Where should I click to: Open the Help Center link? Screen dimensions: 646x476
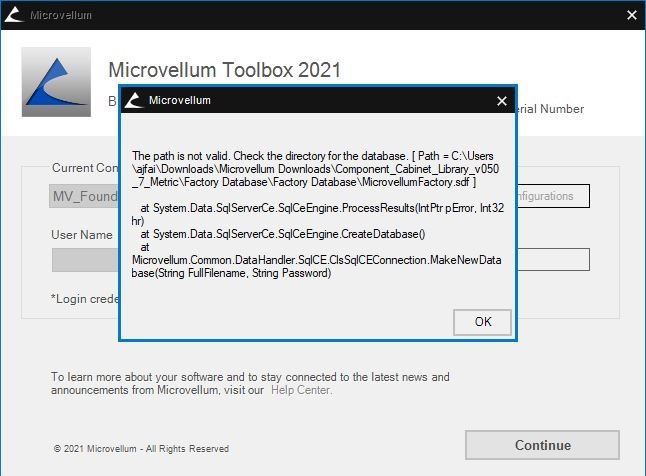[304, 390]
